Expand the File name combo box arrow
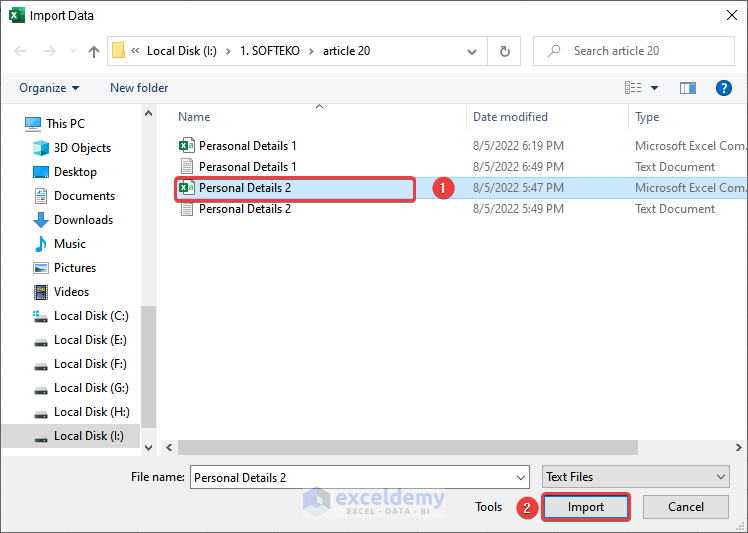The height and width of the screenshot is (533, 748). (x=520, y=478)
